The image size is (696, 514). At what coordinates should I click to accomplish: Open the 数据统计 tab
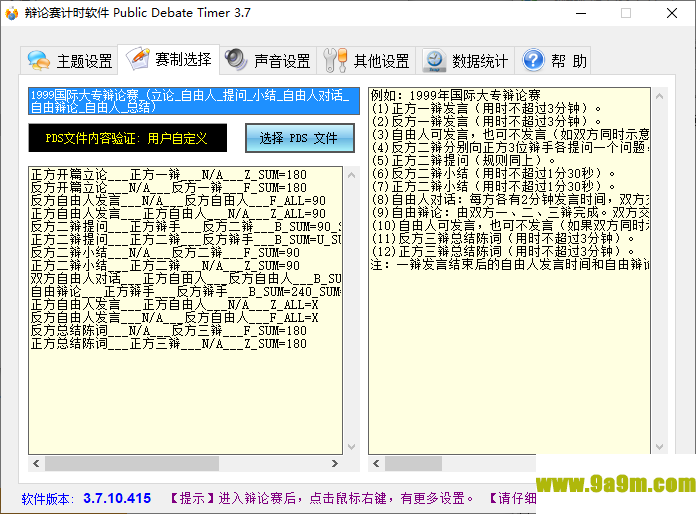pos(480,61)
